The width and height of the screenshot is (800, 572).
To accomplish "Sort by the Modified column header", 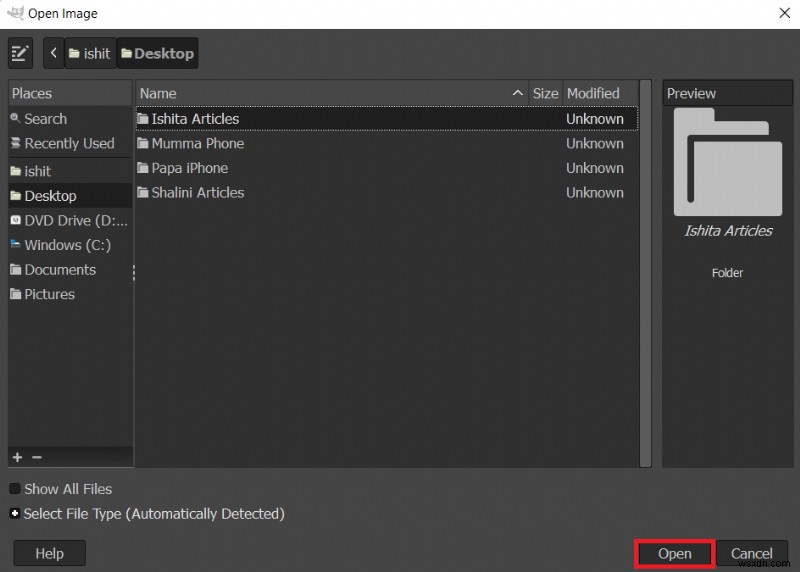I will coord(600,93).
